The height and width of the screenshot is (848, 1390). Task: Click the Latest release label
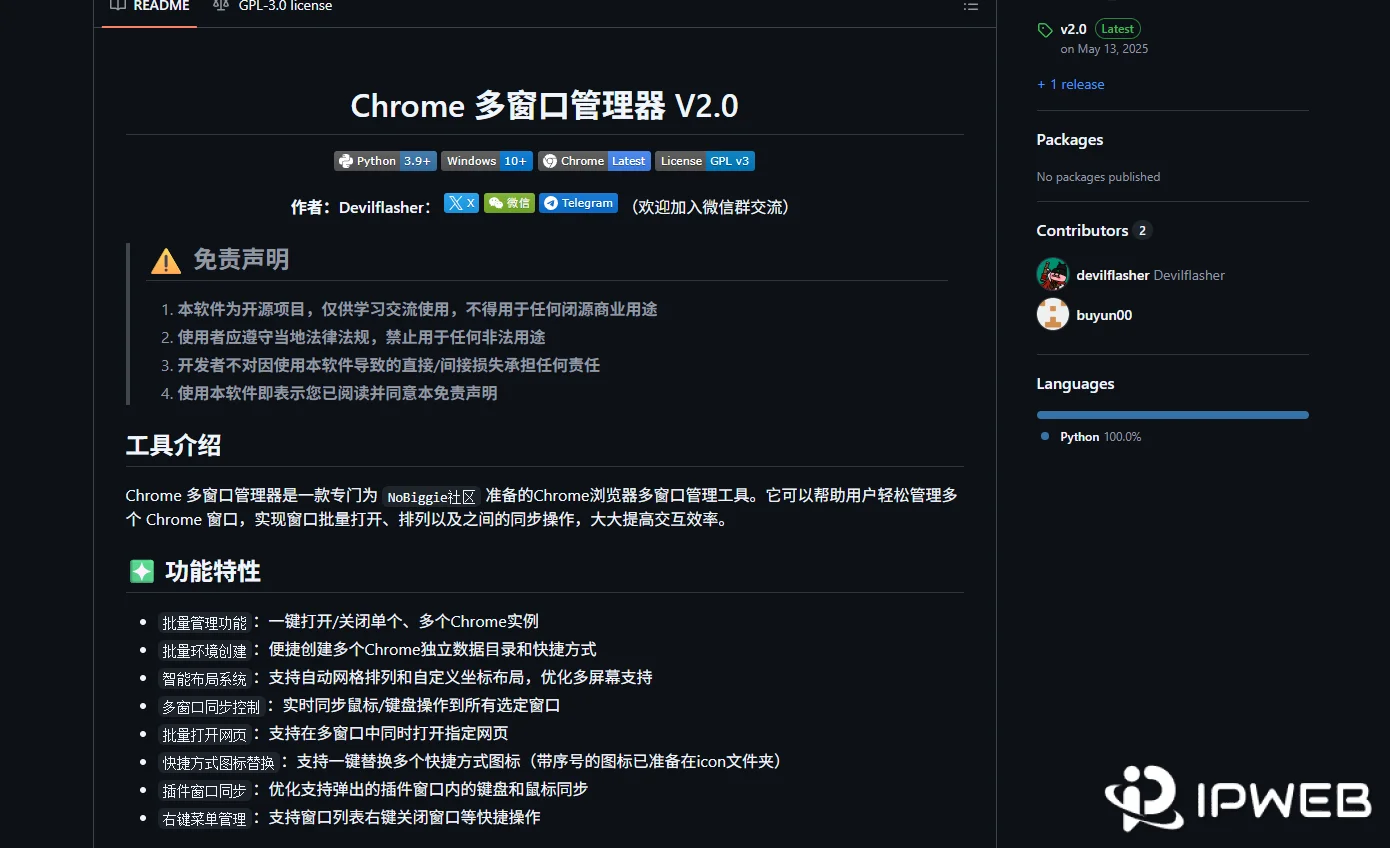[x=1117, y=29]
